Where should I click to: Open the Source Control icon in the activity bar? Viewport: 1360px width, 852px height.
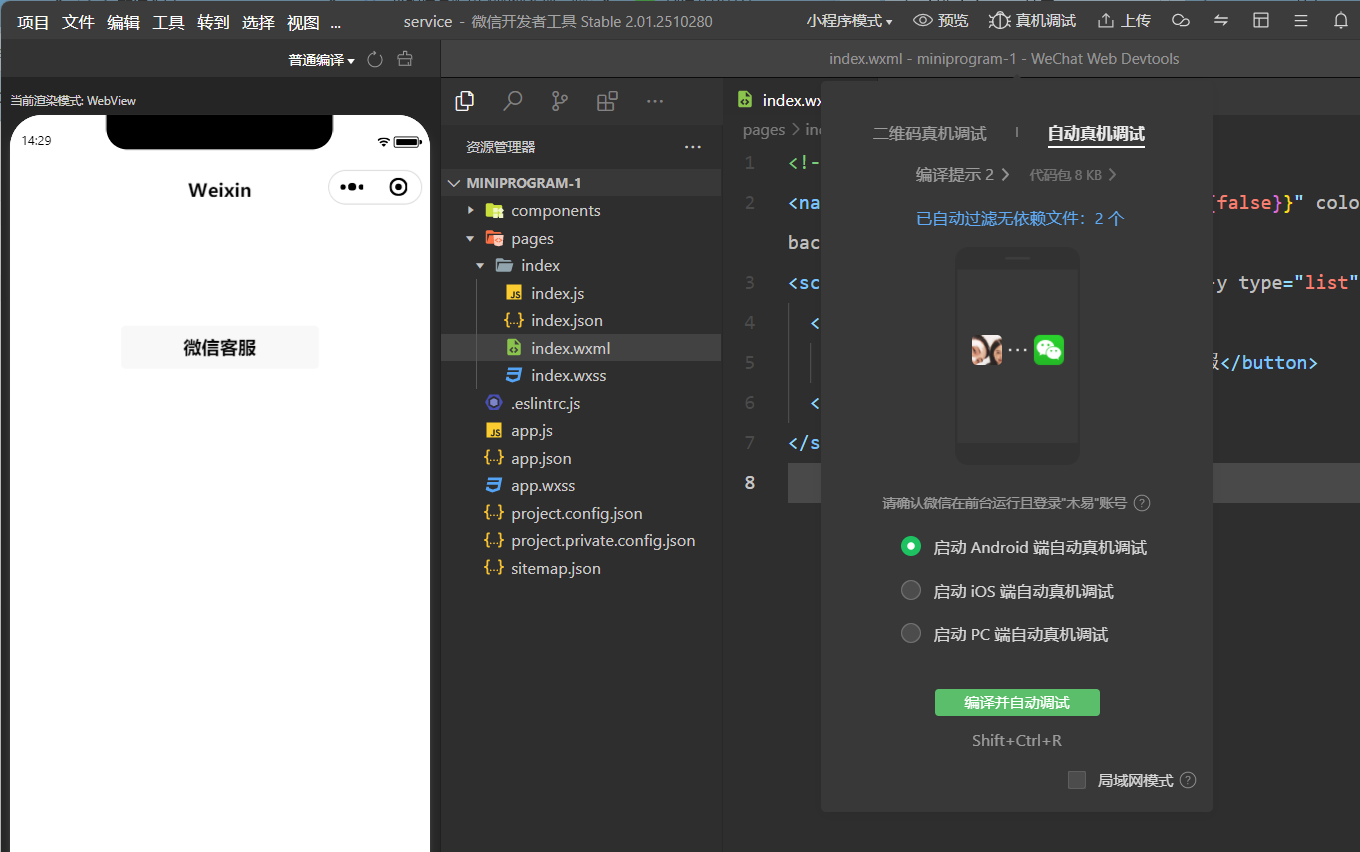tap(560, 101)
